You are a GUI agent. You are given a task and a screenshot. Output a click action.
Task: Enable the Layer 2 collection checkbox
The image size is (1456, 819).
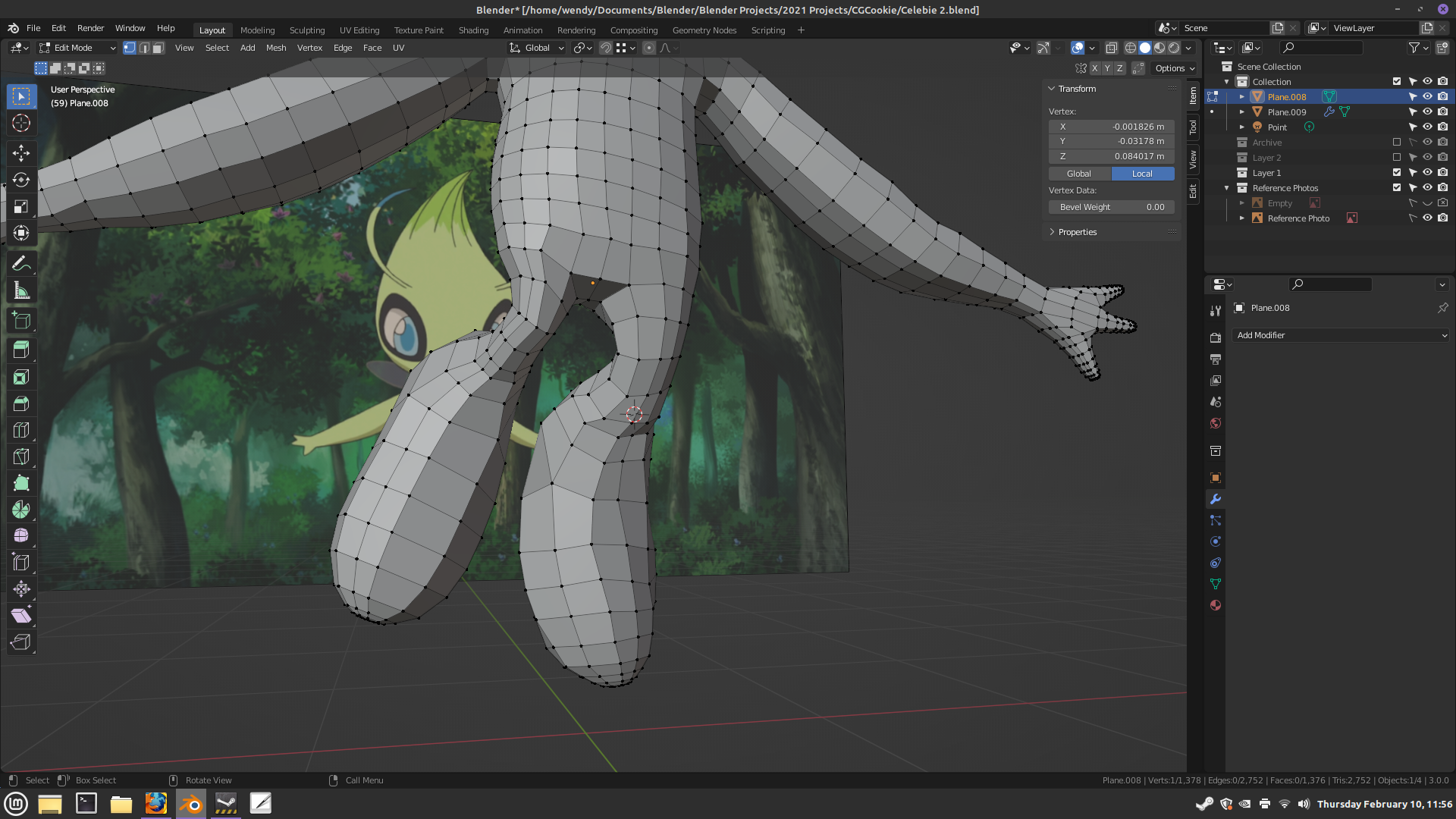point(1397,157)
